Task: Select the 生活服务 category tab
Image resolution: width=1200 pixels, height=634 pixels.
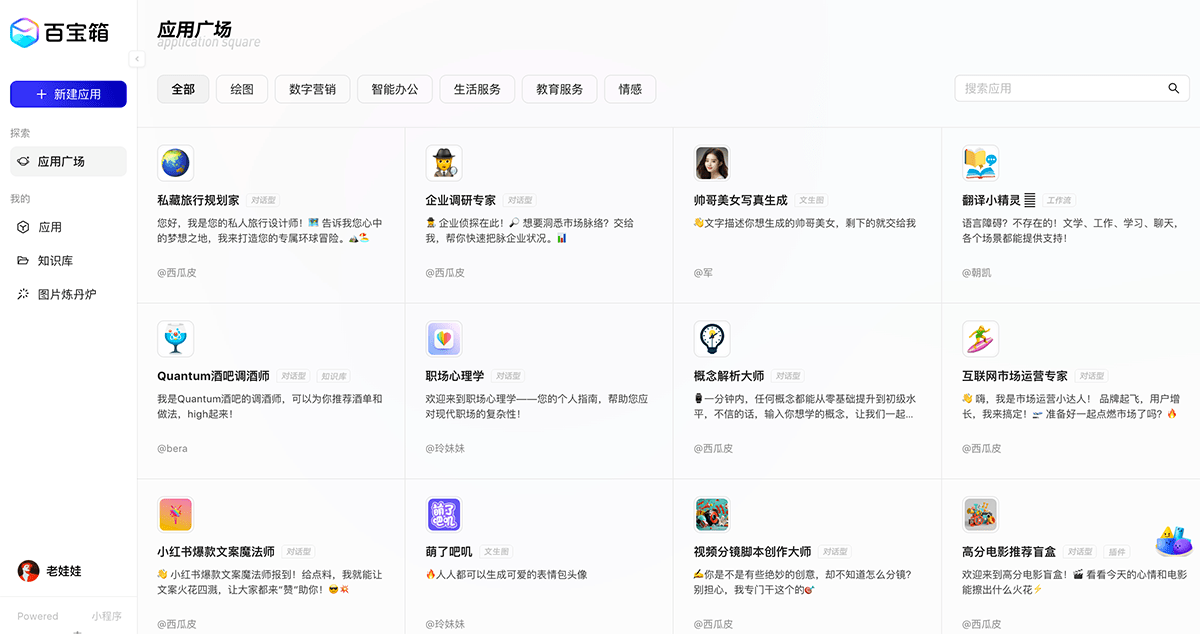Action: (477, 89)
